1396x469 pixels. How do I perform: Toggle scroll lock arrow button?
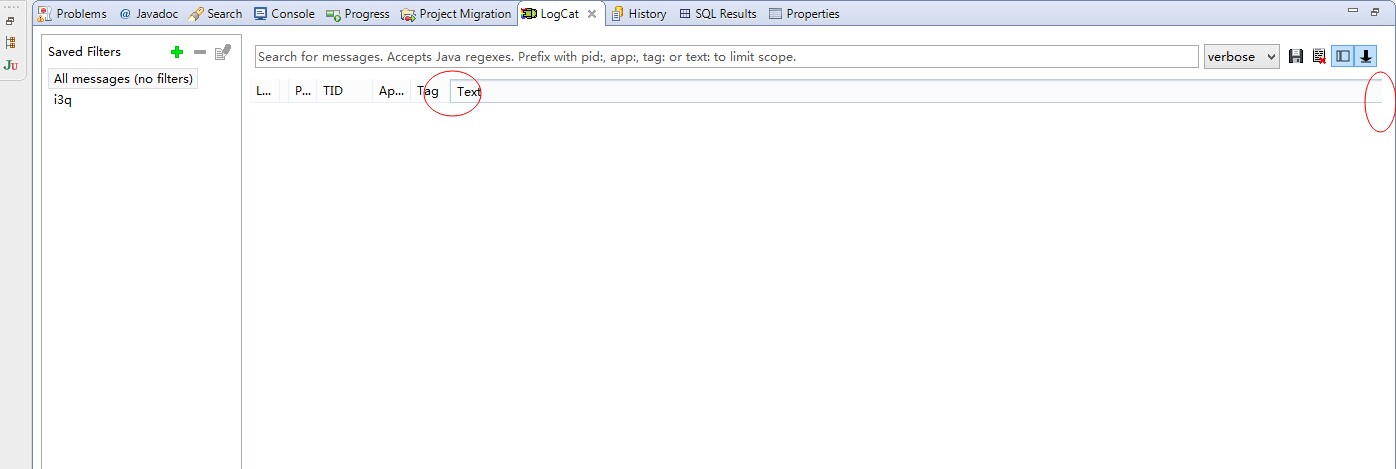tap(1365, 57)
